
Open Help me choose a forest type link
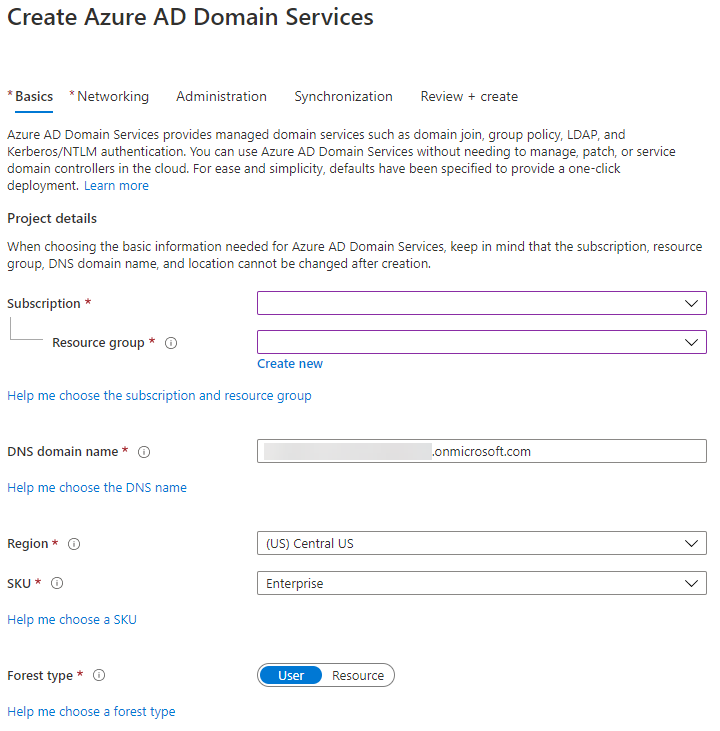pos(91,711)
